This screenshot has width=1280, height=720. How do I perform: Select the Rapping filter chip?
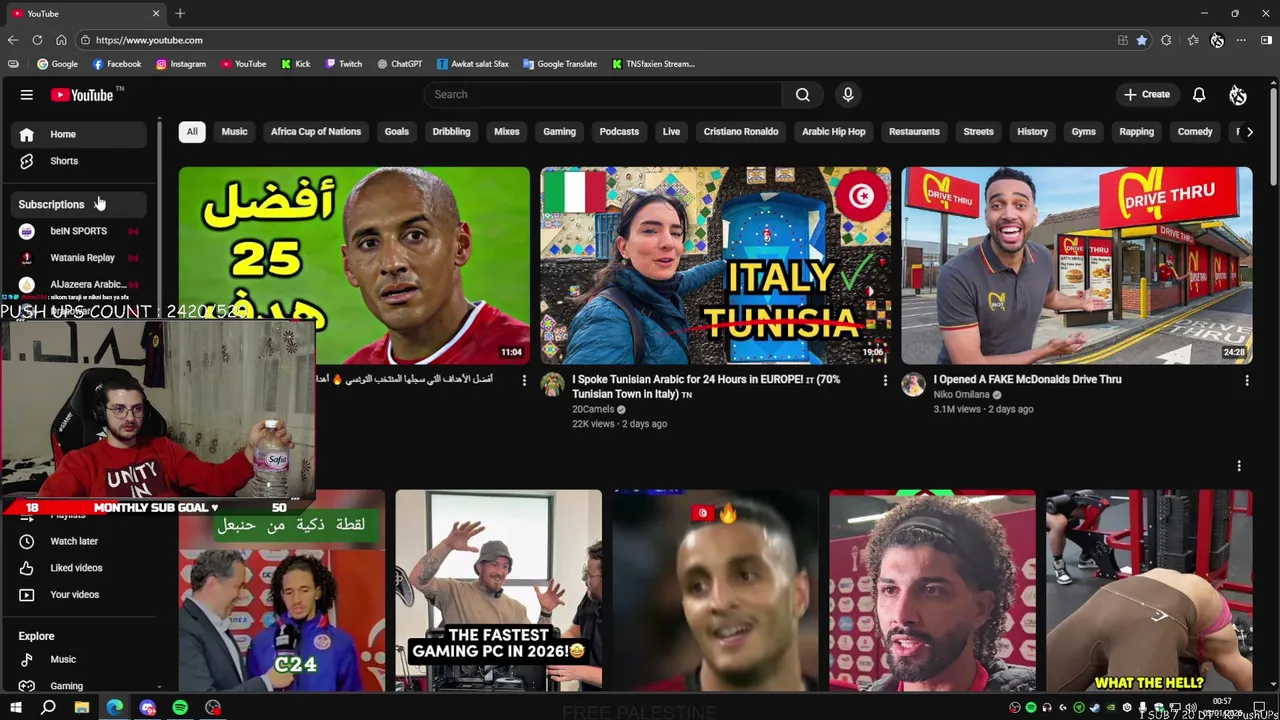1137,132
